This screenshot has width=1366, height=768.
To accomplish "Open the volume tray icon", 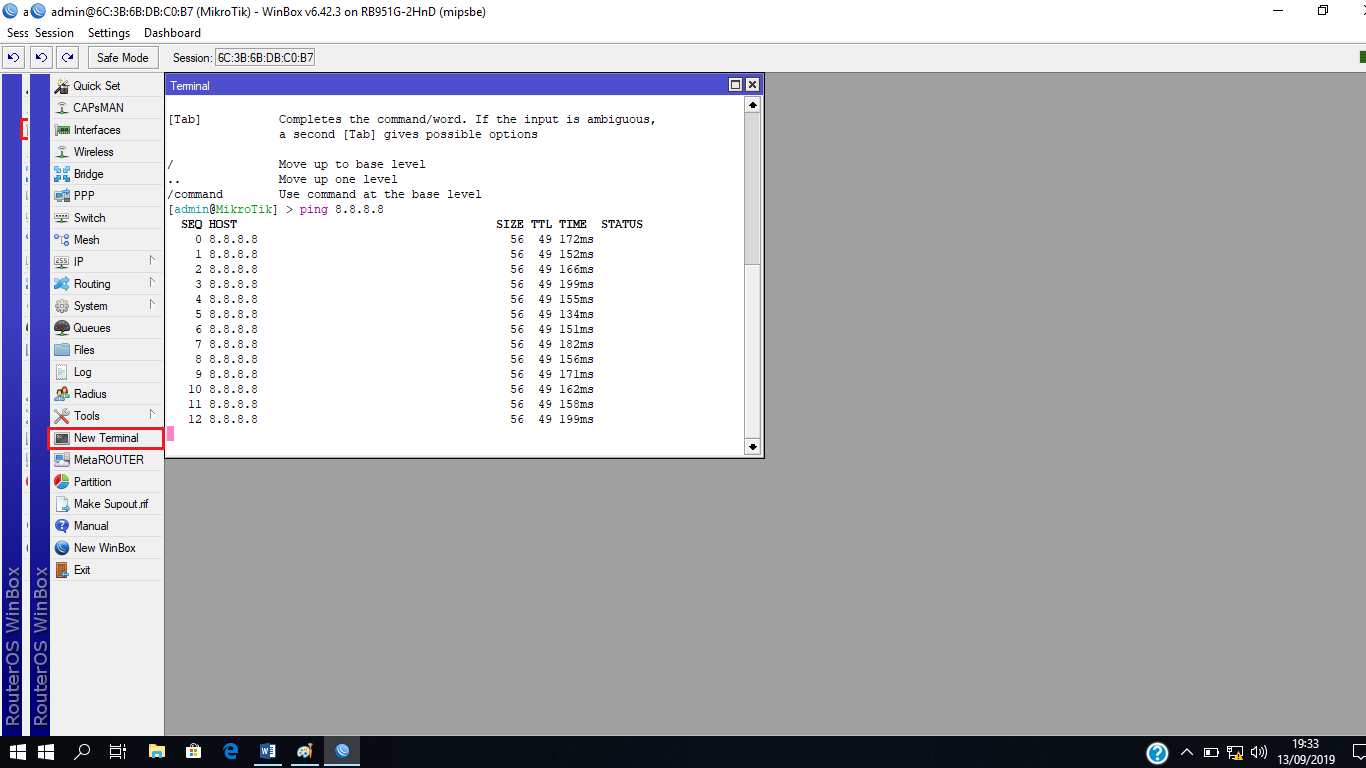I will tap(1259, 752).
